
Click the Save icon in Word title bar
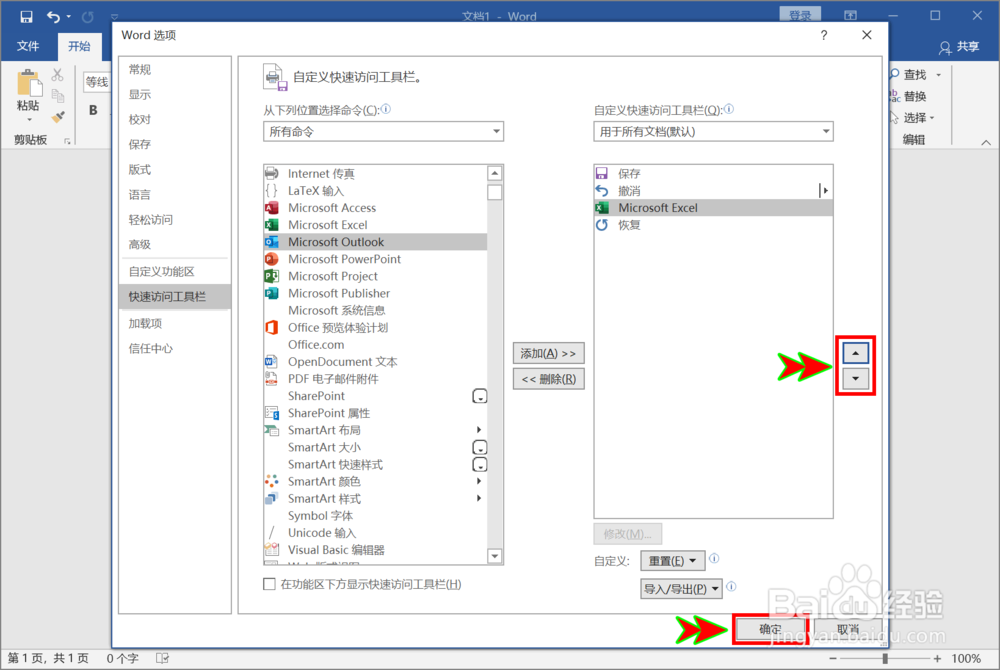click(26, 17)
